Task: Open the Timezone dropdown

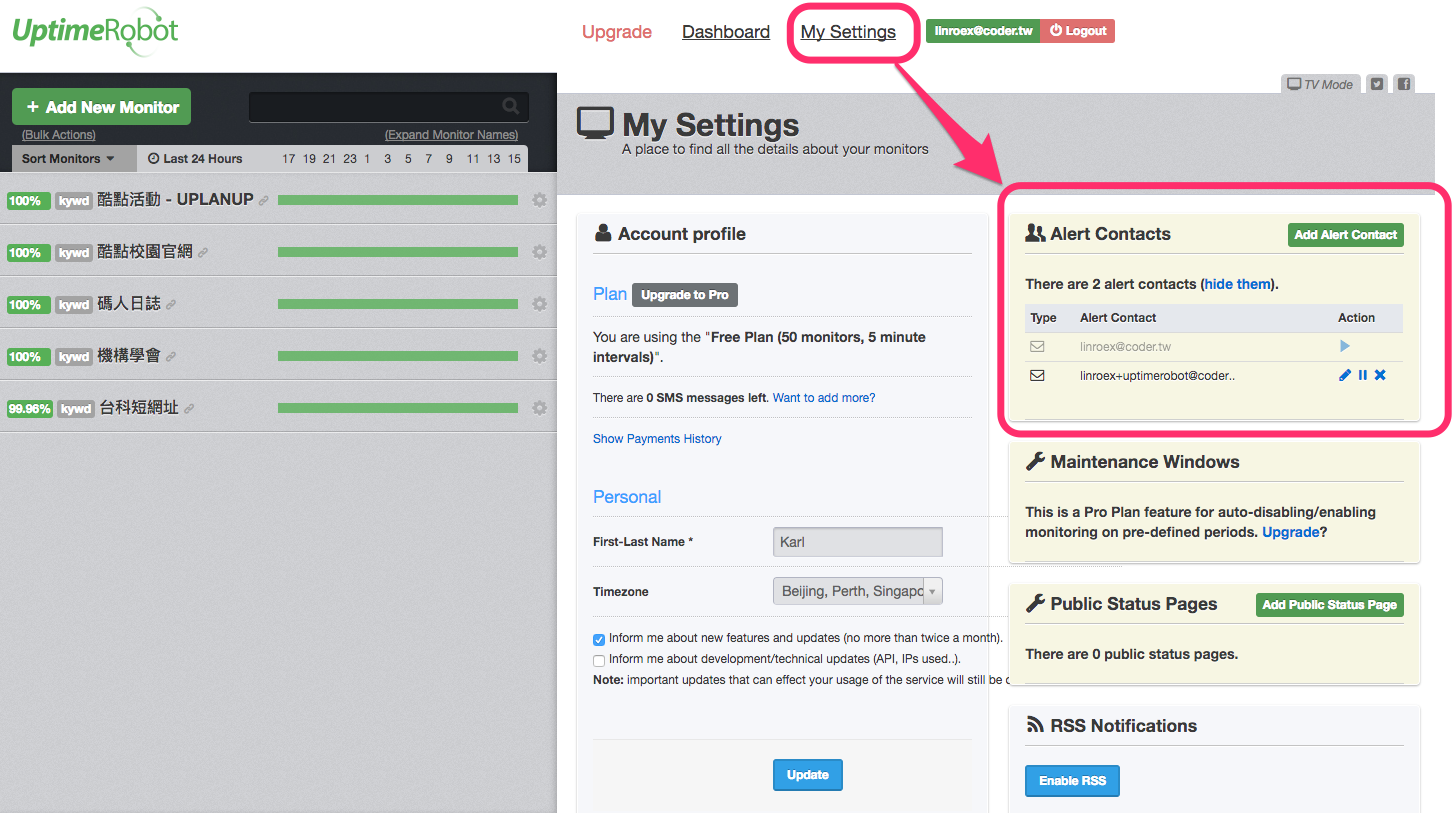Action: (x=858, y=591)
